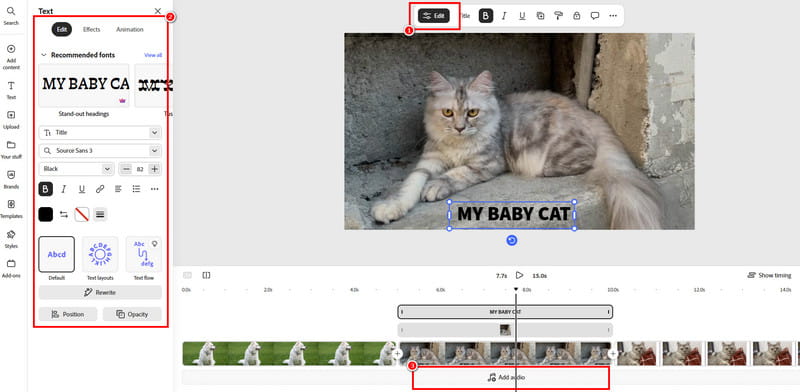Open the Opacity button
The image size is (800, 392).
[132, 314]
